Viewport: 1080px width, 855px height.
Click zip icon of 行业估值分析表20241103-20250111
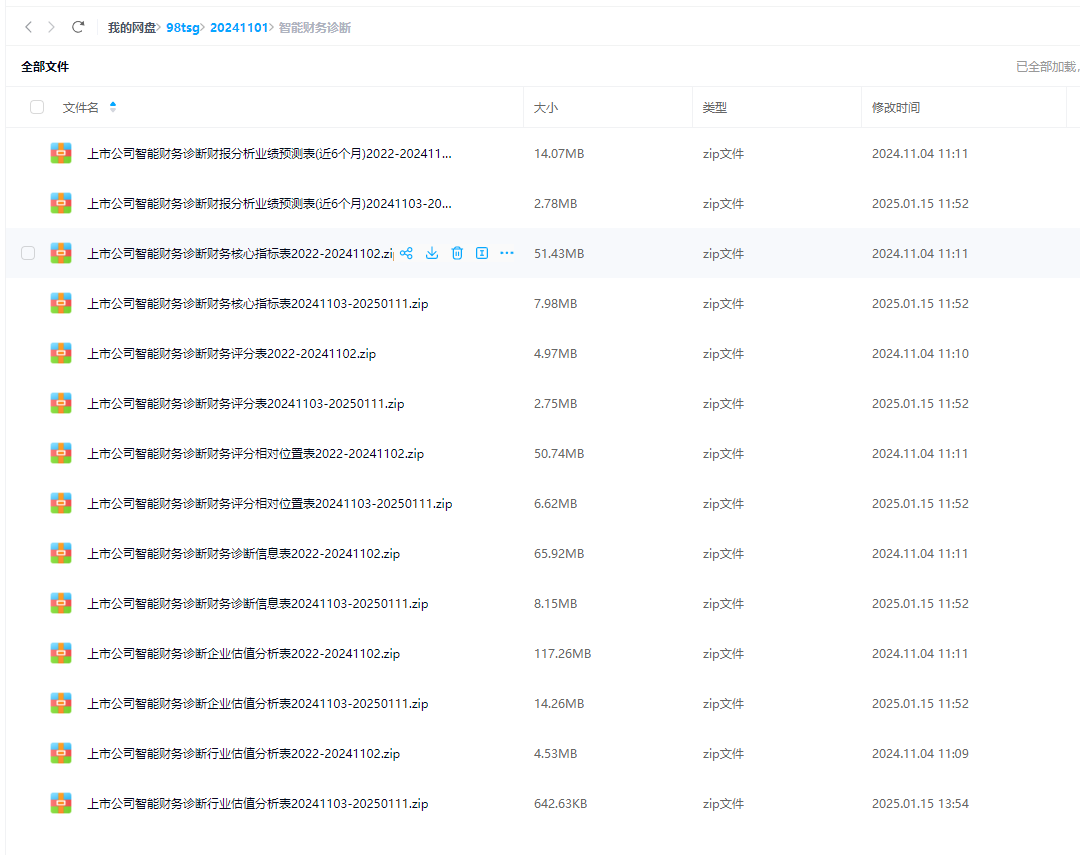pos(61,803)
